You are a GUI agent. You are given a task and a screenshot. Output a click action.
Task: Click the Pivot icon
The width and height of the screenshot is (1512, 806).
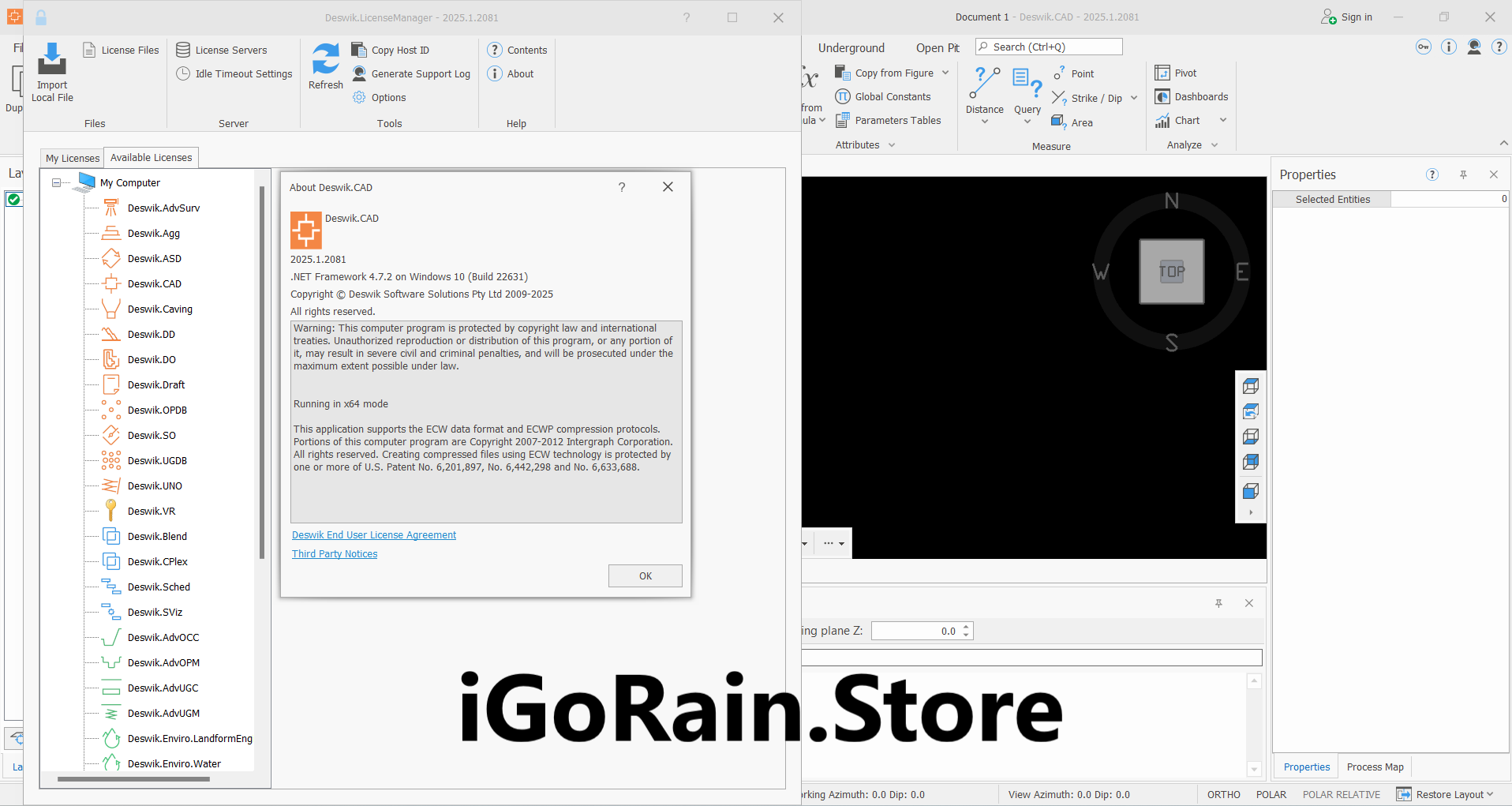pos(1162,73)
